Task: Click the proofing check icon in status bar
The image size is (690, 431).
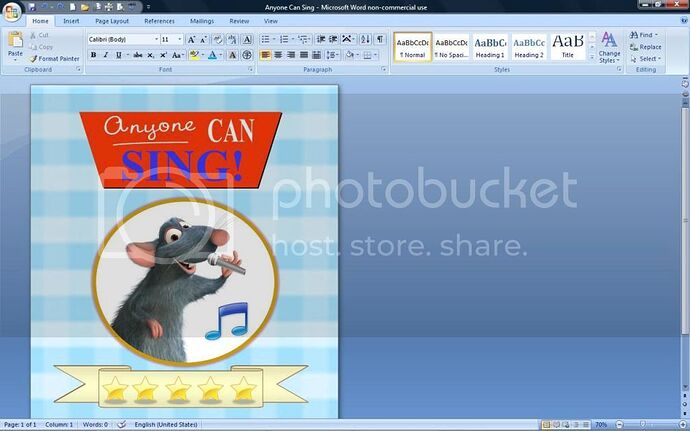Action: coord(120,424)
